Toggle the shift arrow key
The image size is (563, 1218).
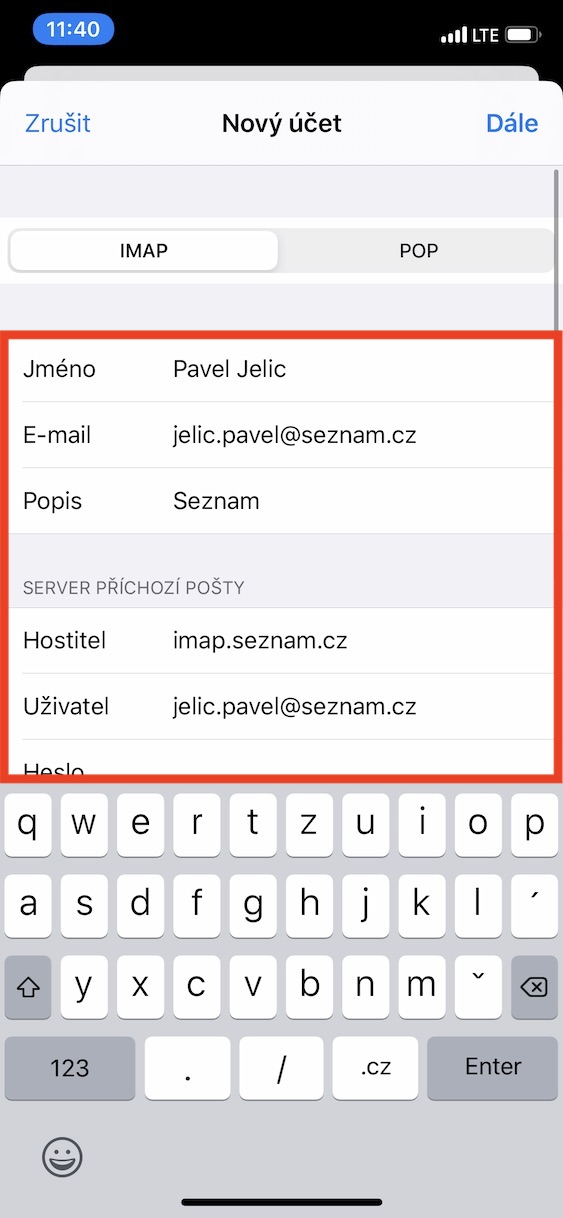(x=28, y=987)
